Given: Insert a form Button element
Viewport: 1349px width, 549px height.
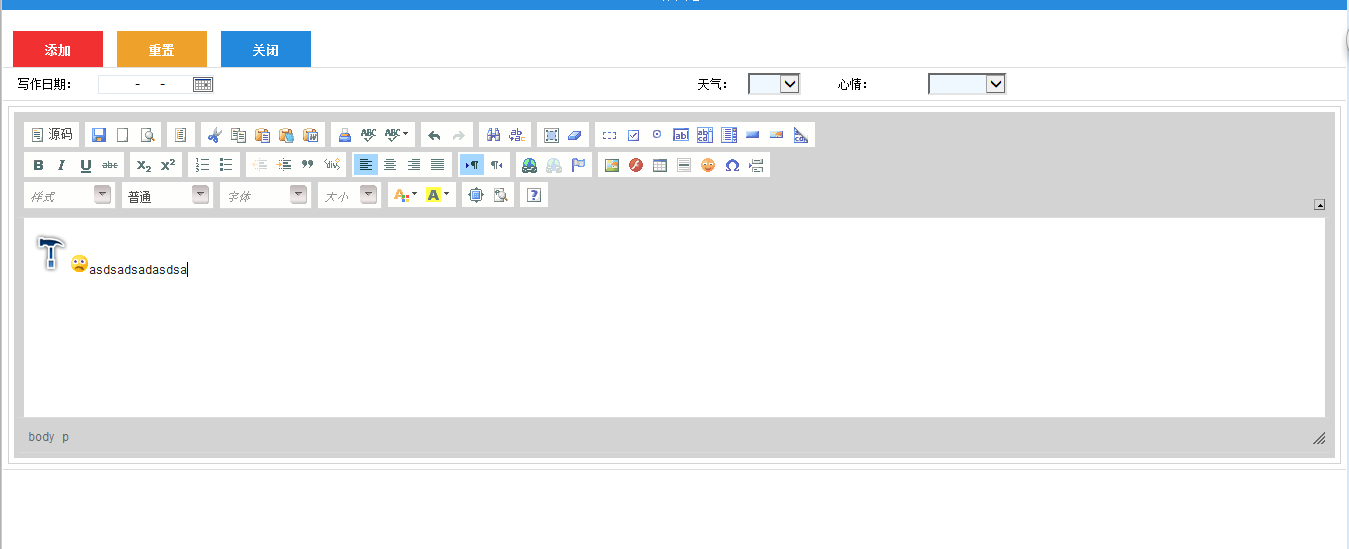Looking at the screenshot, I should coord(753,135).
